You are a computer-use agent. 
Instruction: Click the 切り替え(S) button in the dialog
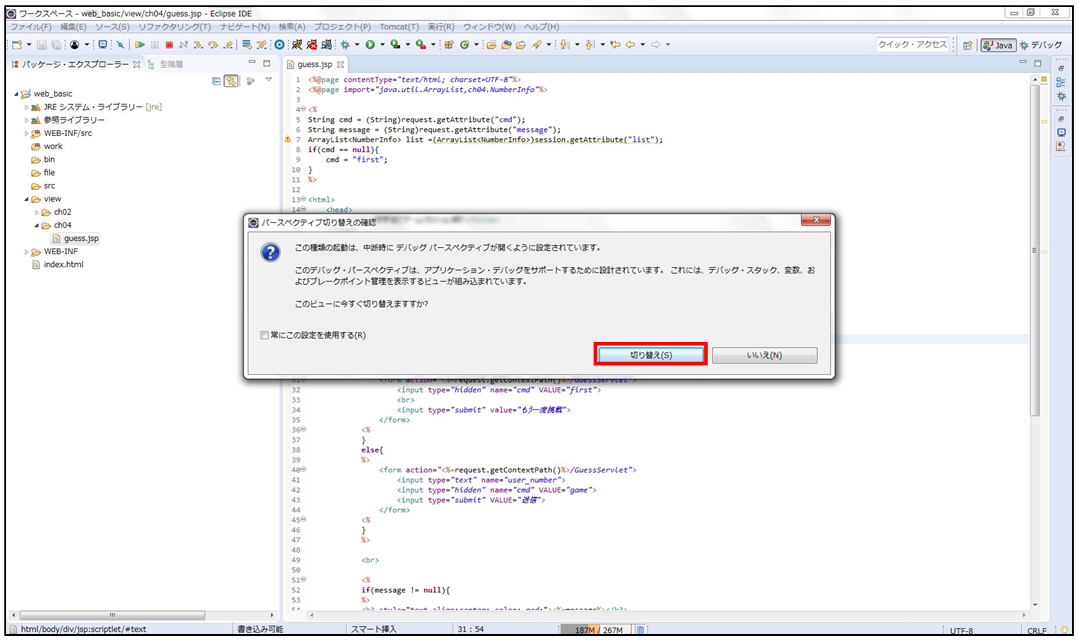651,355
